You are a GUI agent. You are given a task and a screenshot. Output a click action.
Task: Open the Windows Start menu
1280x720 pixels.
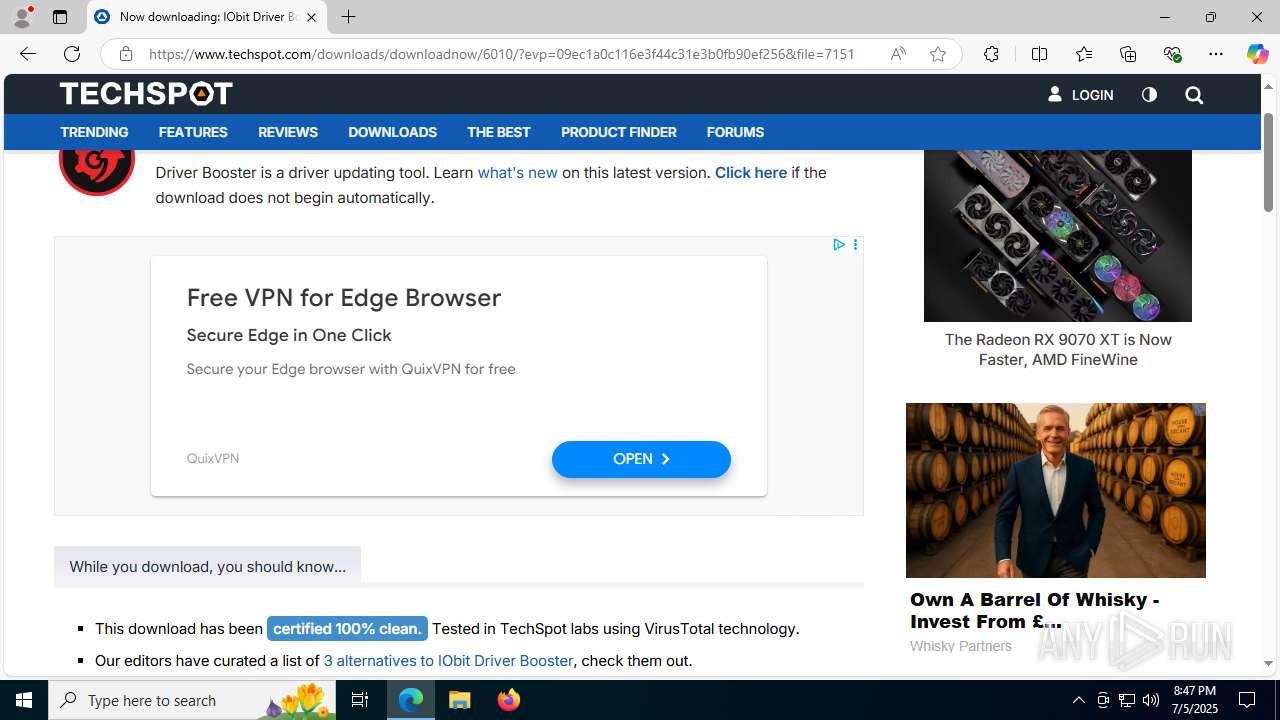click(x=24, y=700)
